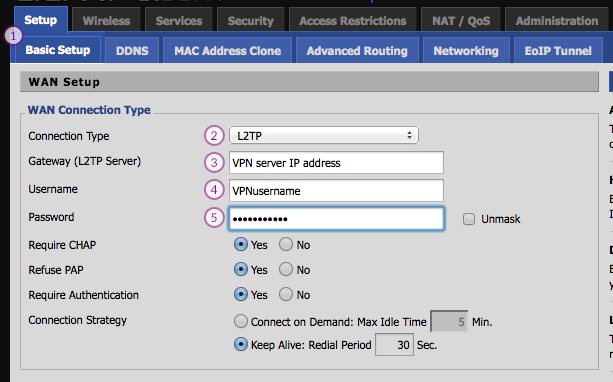Click the Redial Period seconds field

tap(394, 344)
